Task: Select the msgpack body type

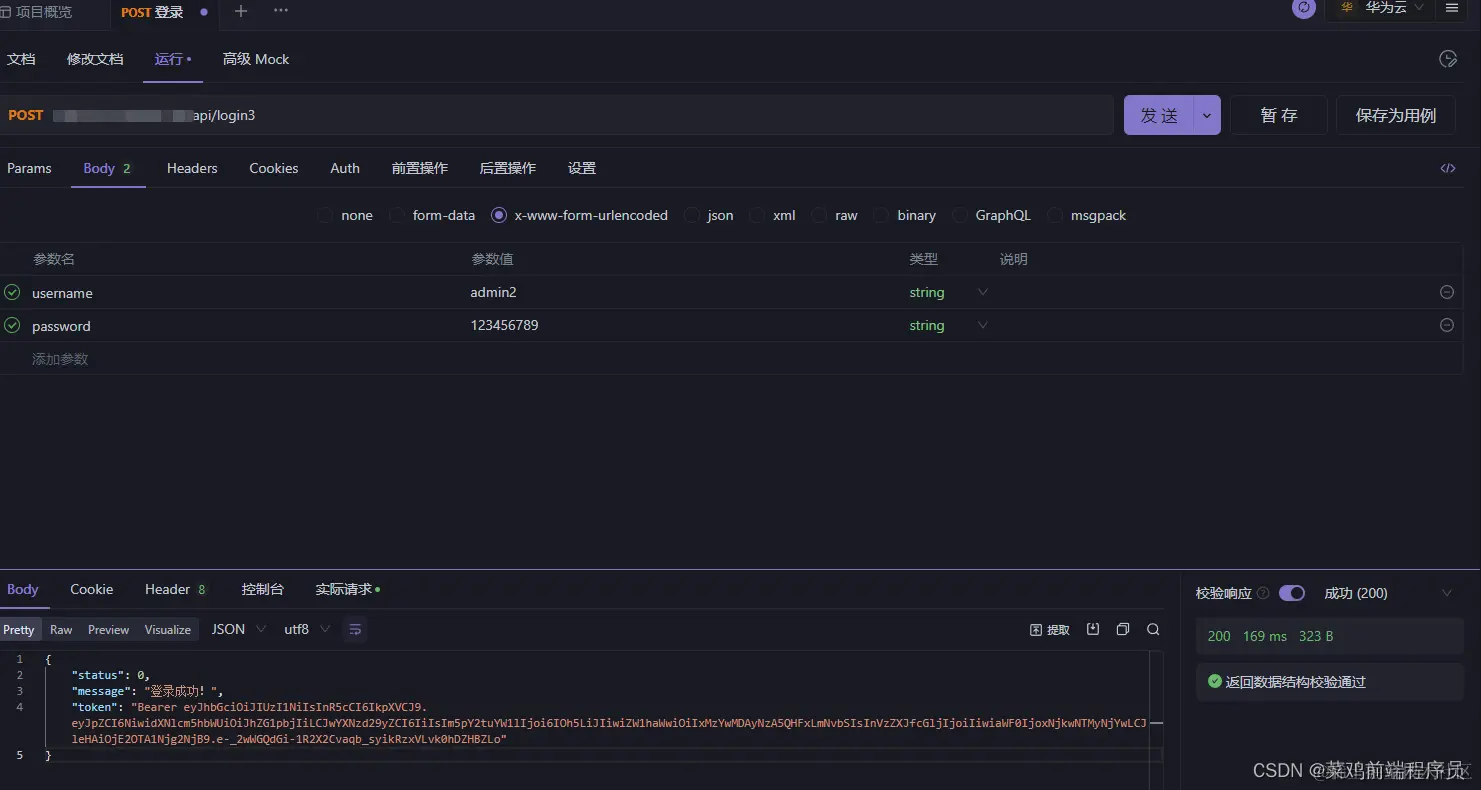Action: (1055, 215)
